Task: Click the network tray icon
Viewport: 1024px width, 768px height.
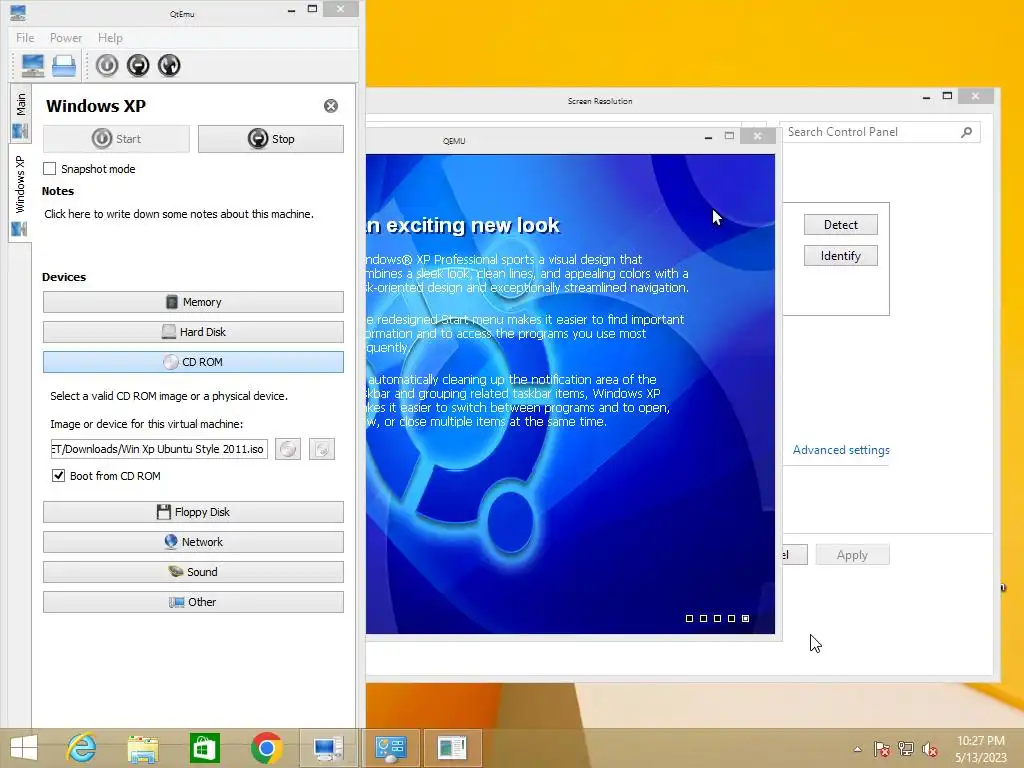Action: [906, 749]
